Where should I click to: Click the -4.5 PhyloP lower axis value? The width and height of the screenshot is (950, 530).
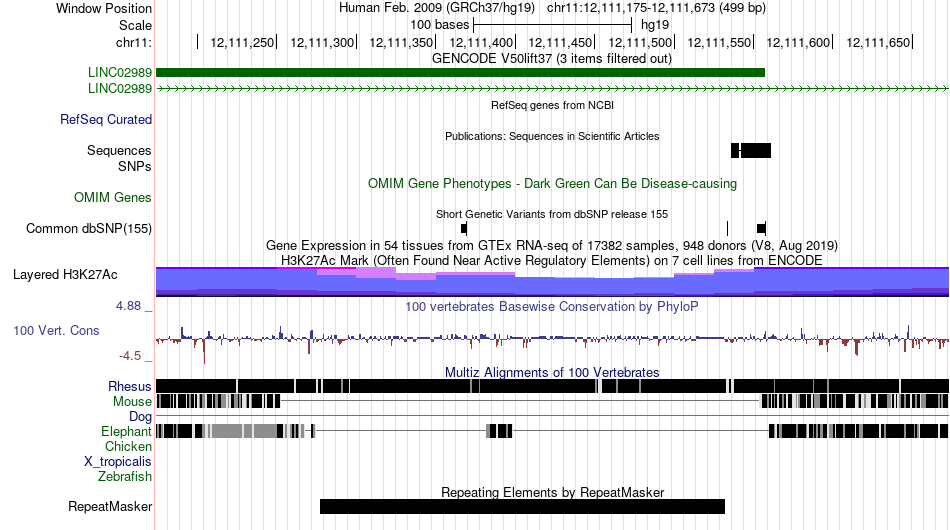(x=130, y=356)
